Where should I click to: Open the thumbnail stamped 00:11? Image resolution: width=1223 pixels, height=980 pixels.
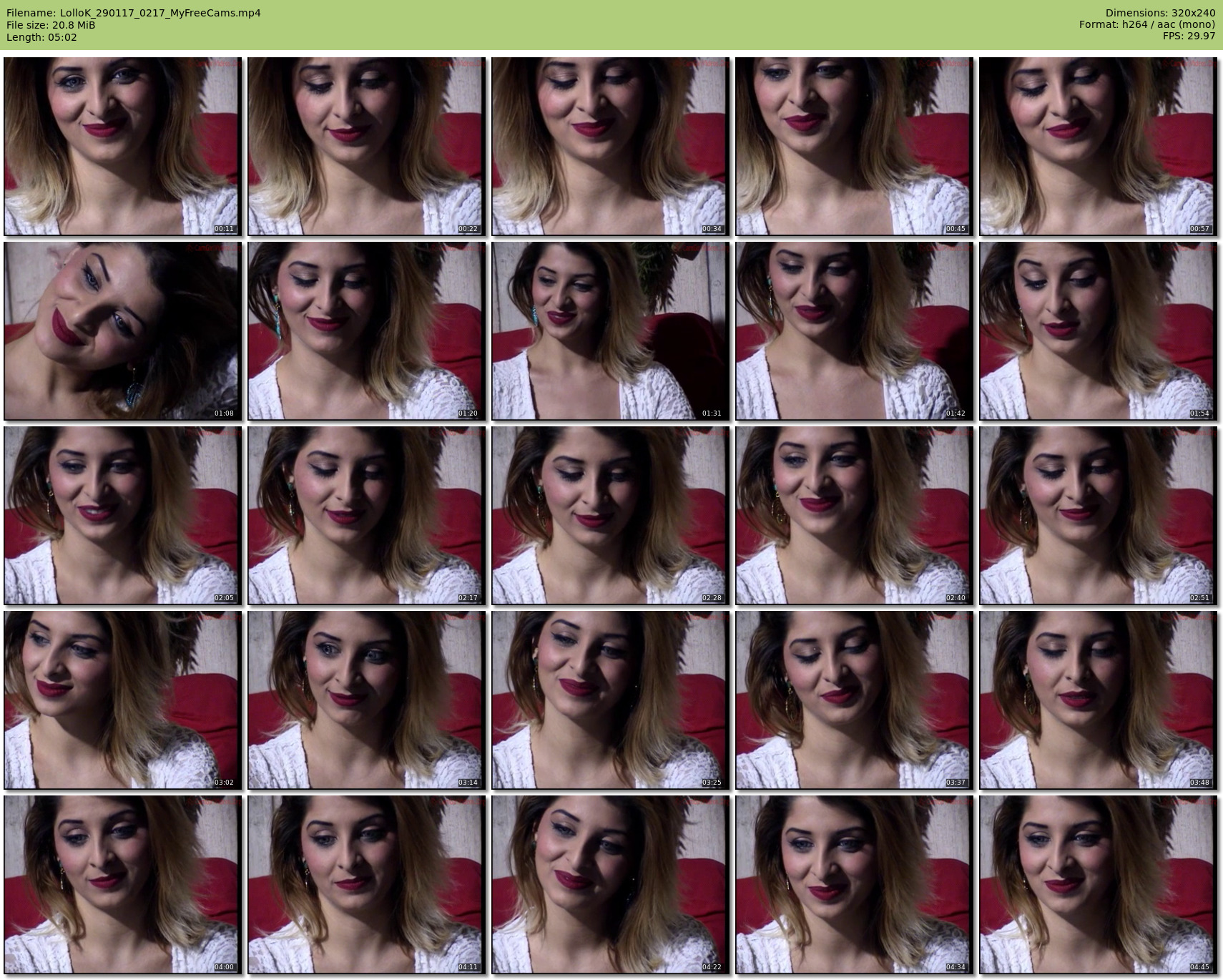point(122,147)
